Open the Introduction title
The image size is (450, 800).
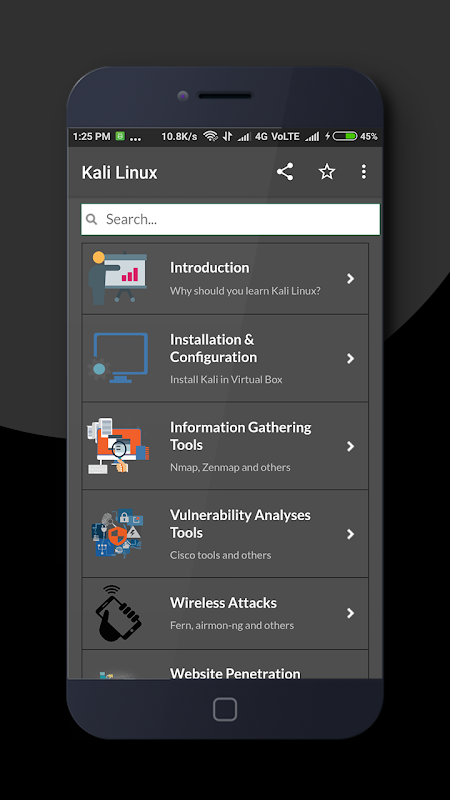[x=210, y=267]
